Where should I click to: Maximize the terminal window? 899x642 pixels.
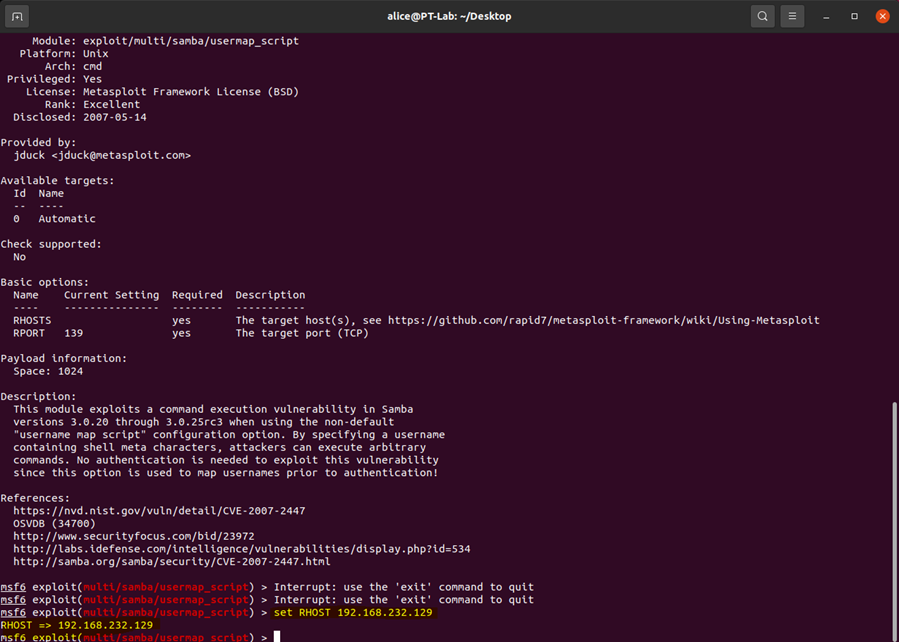pyautogui.click(x=854, y=16)
